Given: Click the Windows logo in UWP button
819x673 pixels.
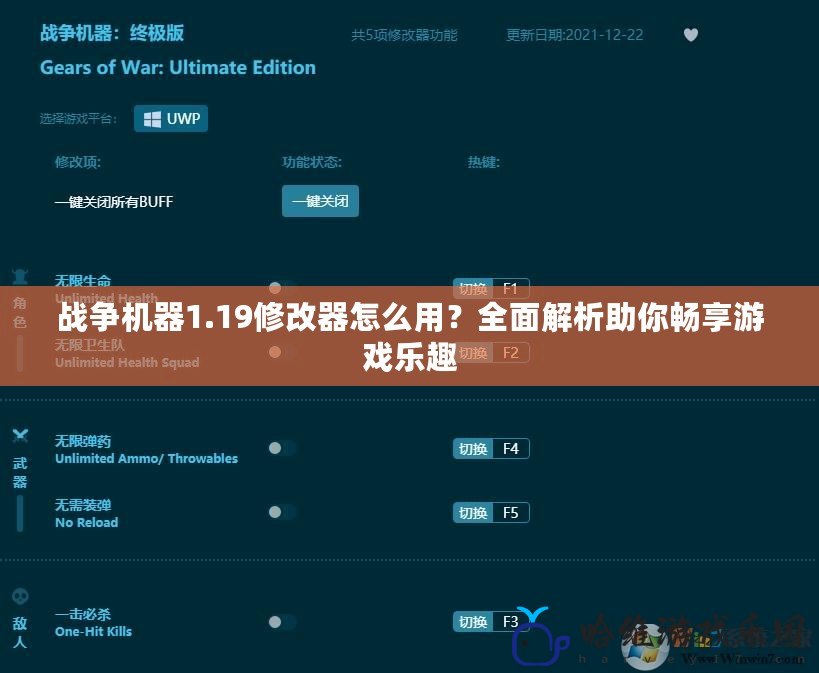Looking at the screenshot, I should (152, 119).
